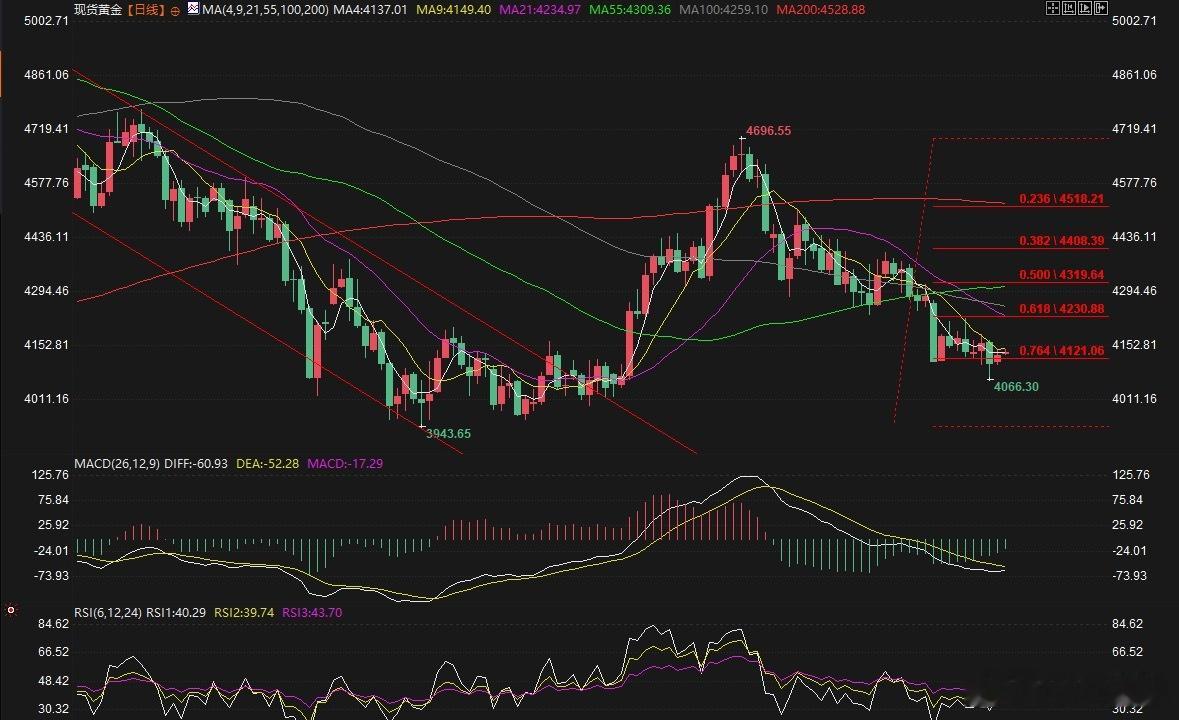
Task: Select the 【日线】 daily period label
Action: [144, 10]
